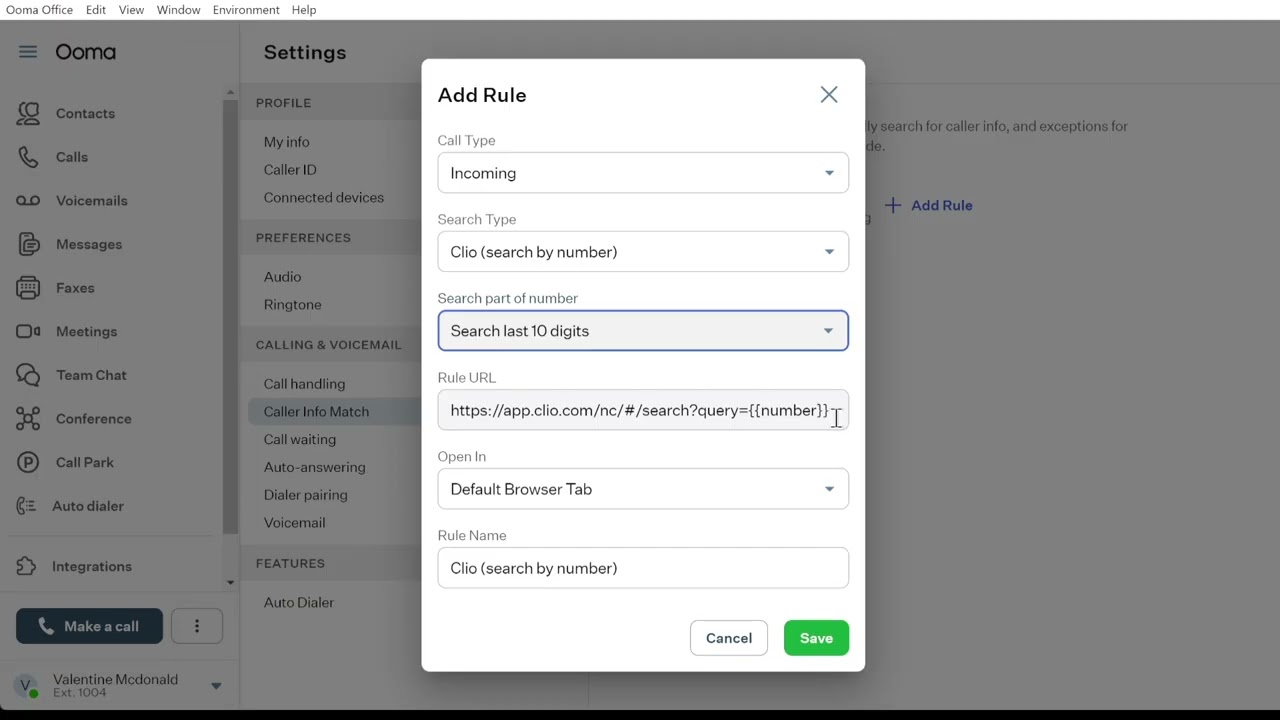Expand the Open In dropdown
Image resolution: width=1280 pixels, height=720 pixels.
(x=643, y=489)
